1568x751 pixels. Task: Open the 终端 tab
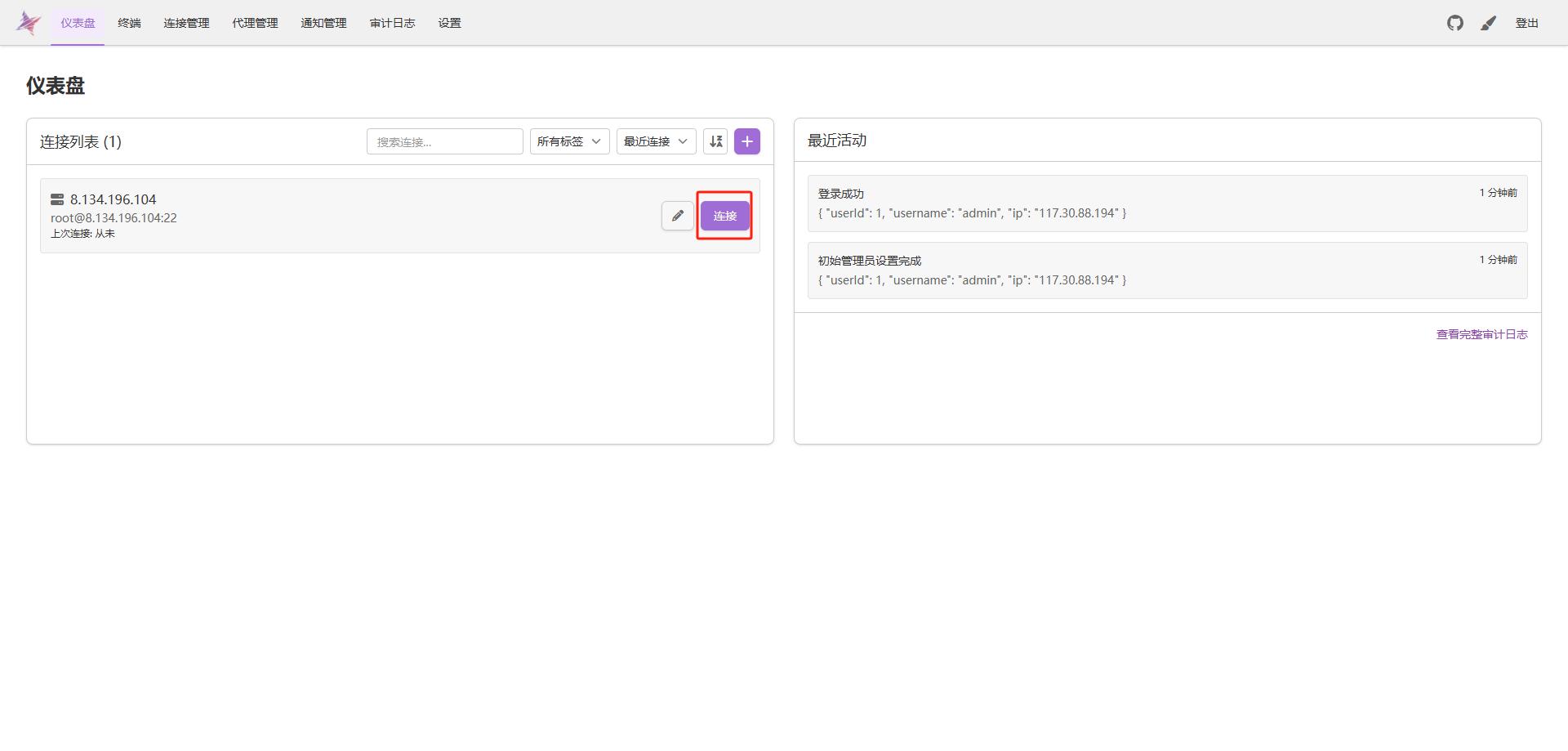click(x=129, y=23)
